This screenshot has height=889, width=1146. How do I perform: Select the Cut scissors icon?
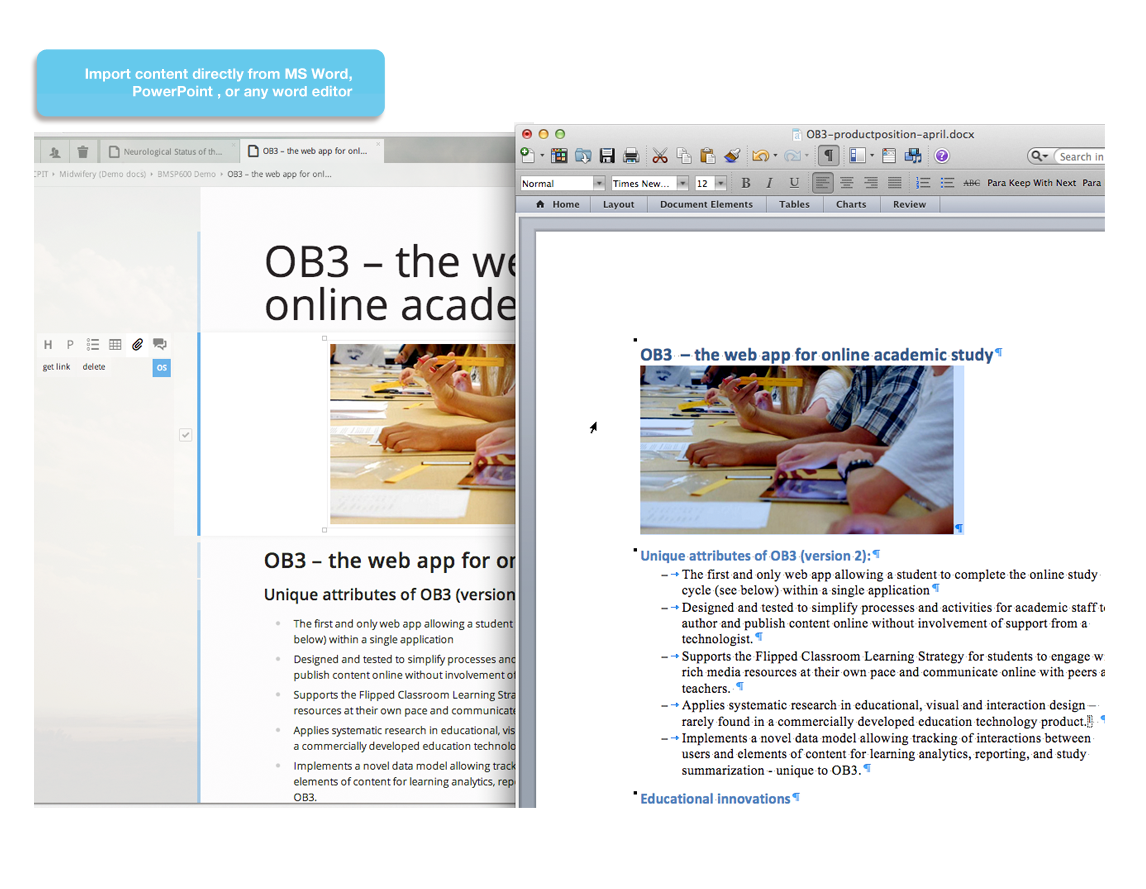click(x=660, y=156)
